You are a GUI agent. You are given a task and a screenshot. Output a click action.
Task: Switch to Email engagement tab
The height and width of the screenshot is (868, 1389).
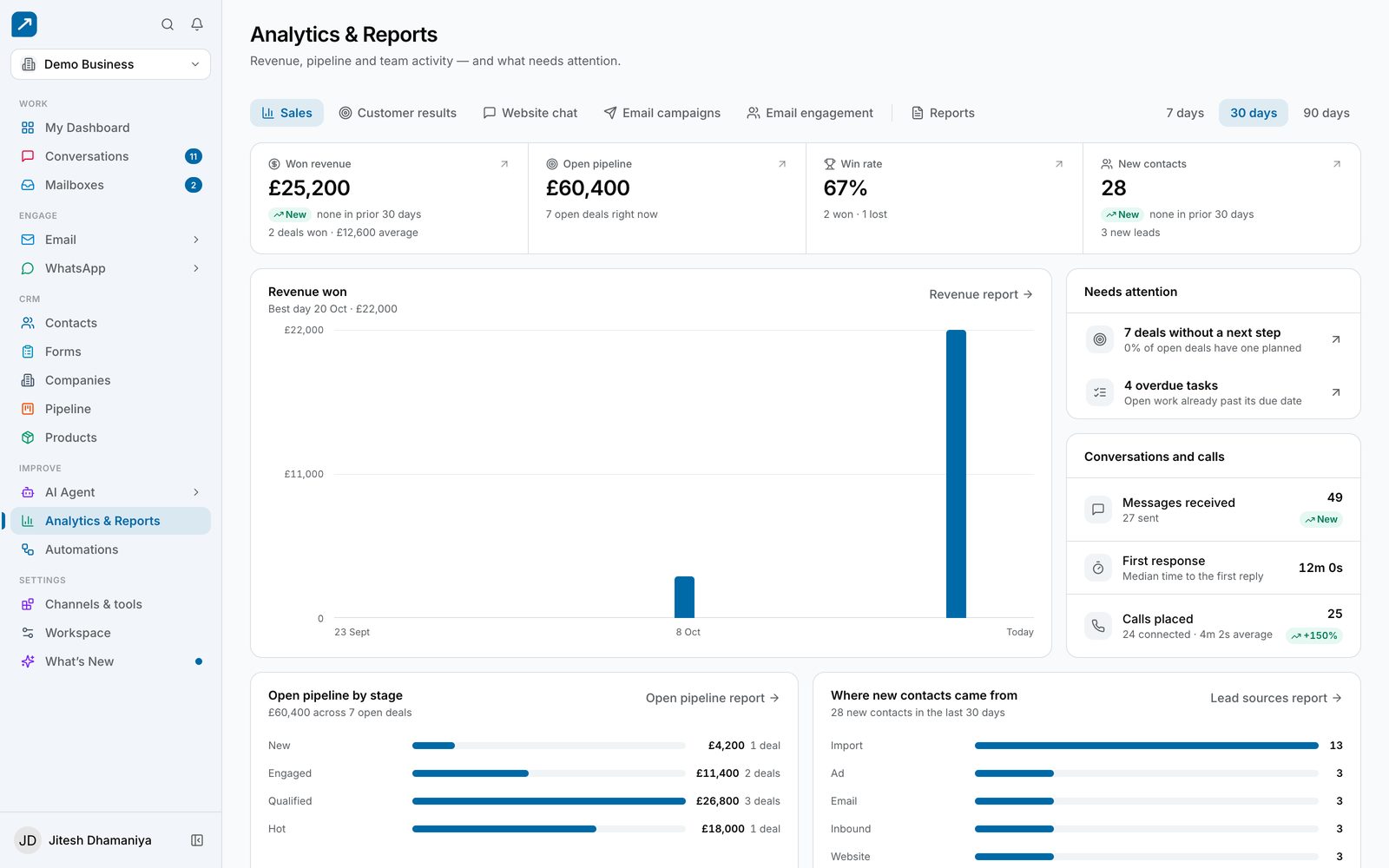coord(810,113)
